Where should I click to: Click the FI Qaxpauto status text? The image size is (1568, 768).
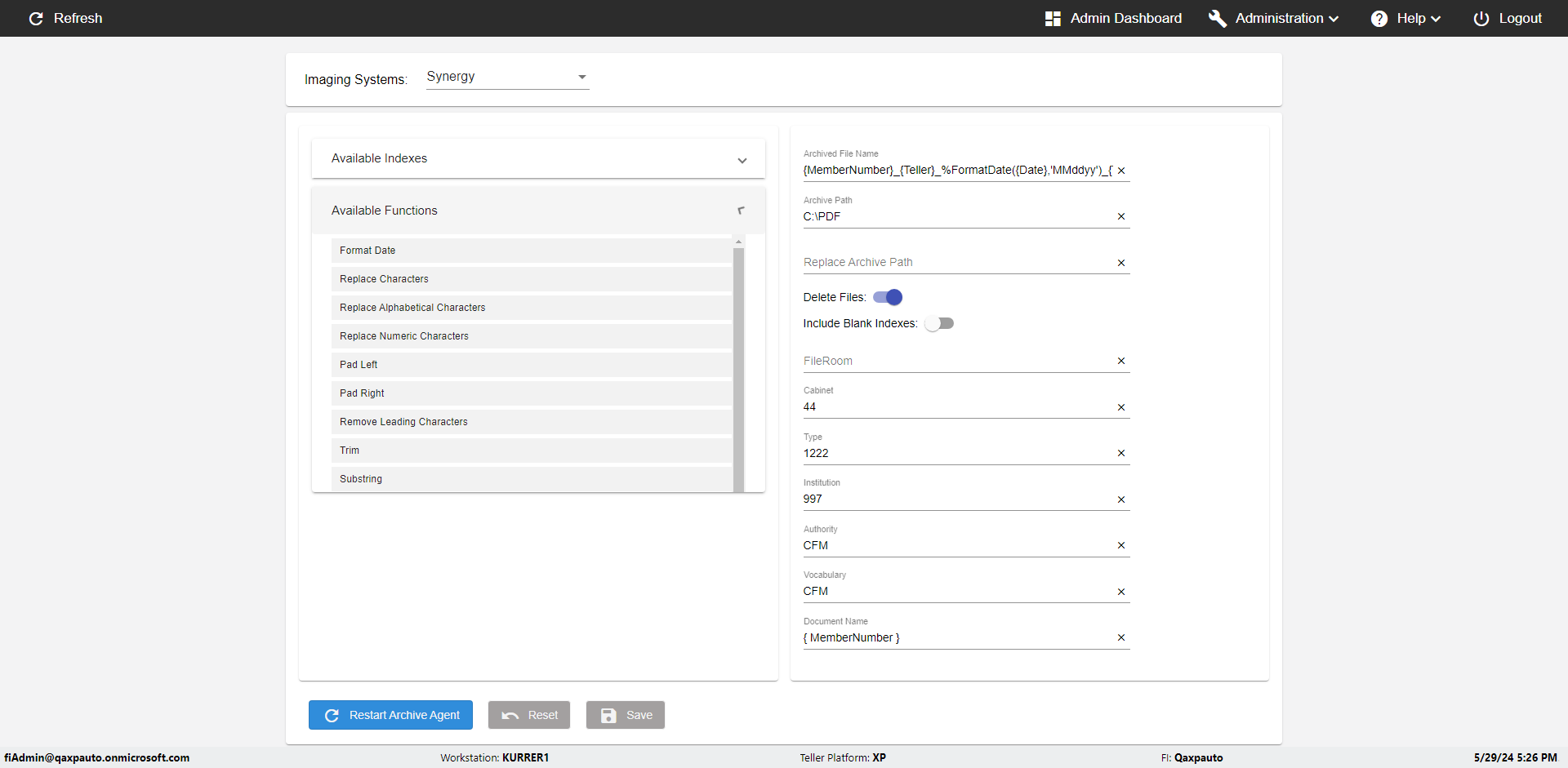pyautogui.click(x=1192, y=757)
